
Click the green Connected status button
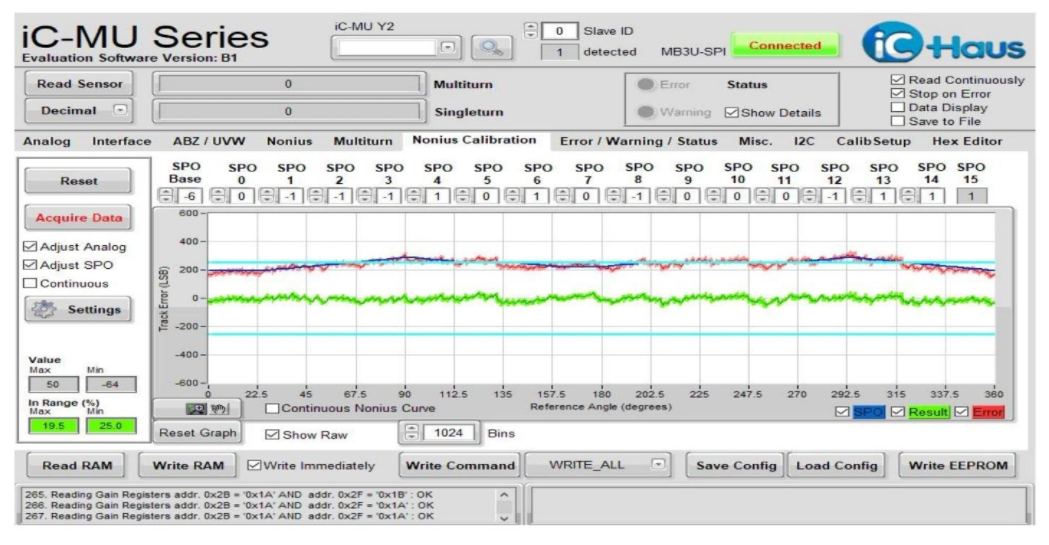tap(785, 45)
